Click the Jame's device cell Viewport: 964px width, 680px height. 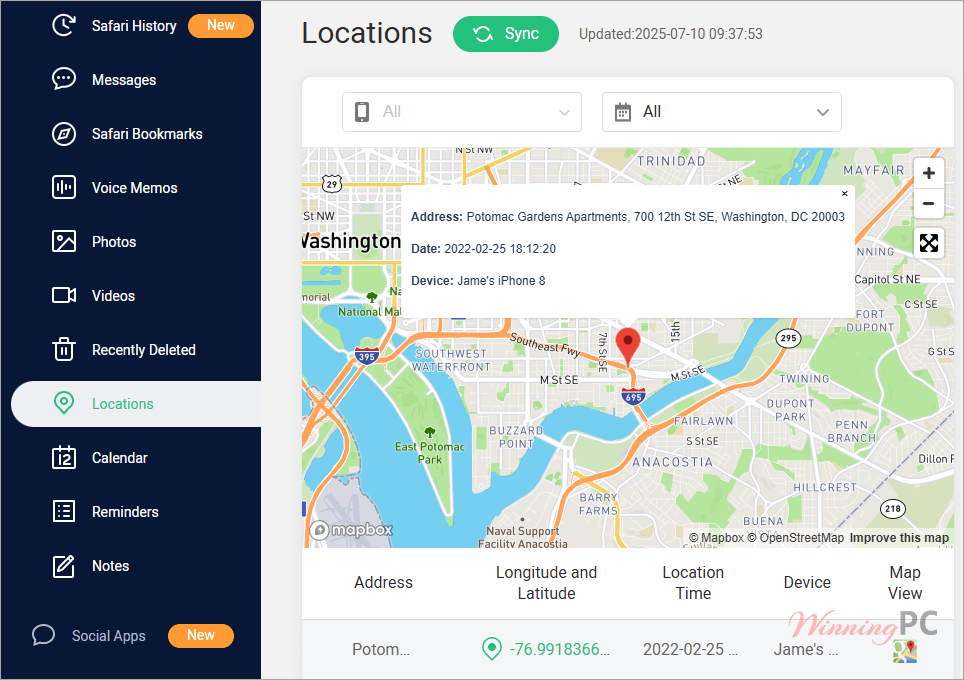click(805, 649)
